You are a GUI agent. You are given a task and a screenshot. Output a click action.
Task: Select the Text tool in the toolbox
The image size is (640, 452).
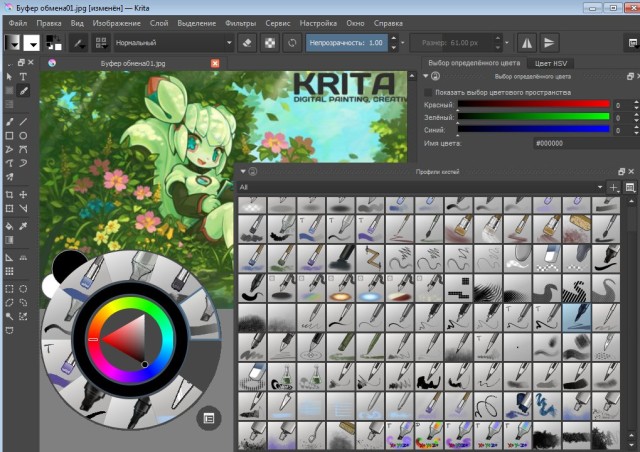coord(23,76)
